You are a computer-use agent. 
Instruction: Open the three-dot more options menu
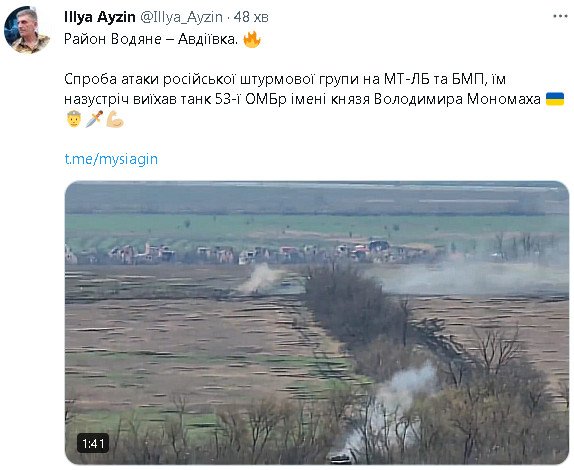pyautogui.click(x=560, y=16)
